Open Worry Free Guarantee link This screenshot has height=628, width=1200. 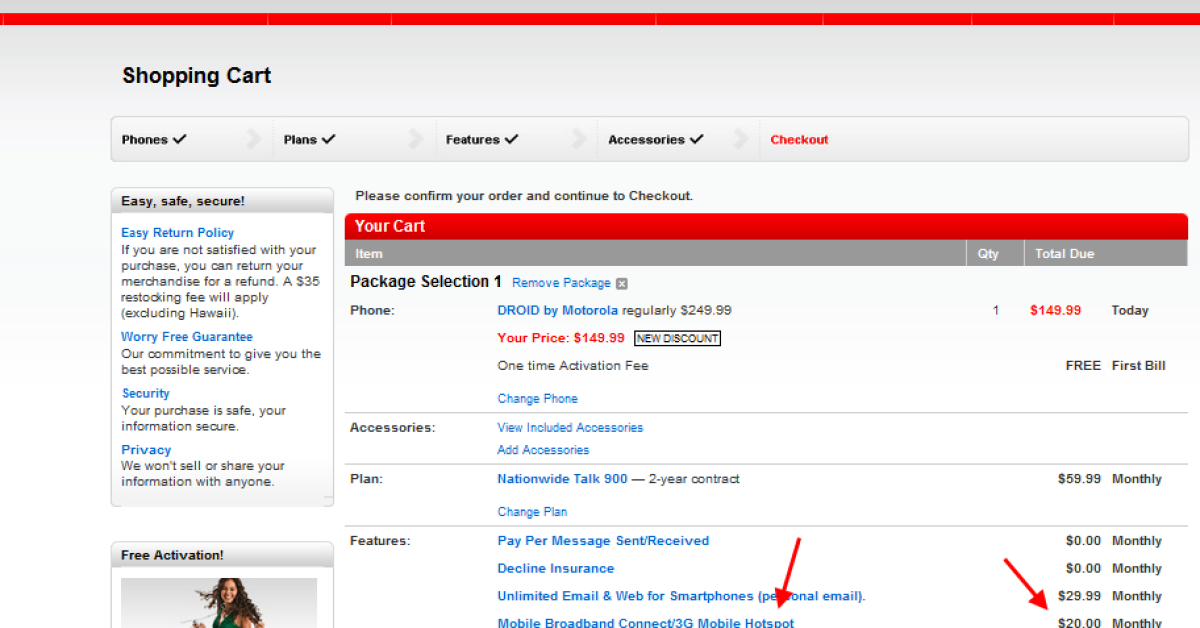(186, 337)
